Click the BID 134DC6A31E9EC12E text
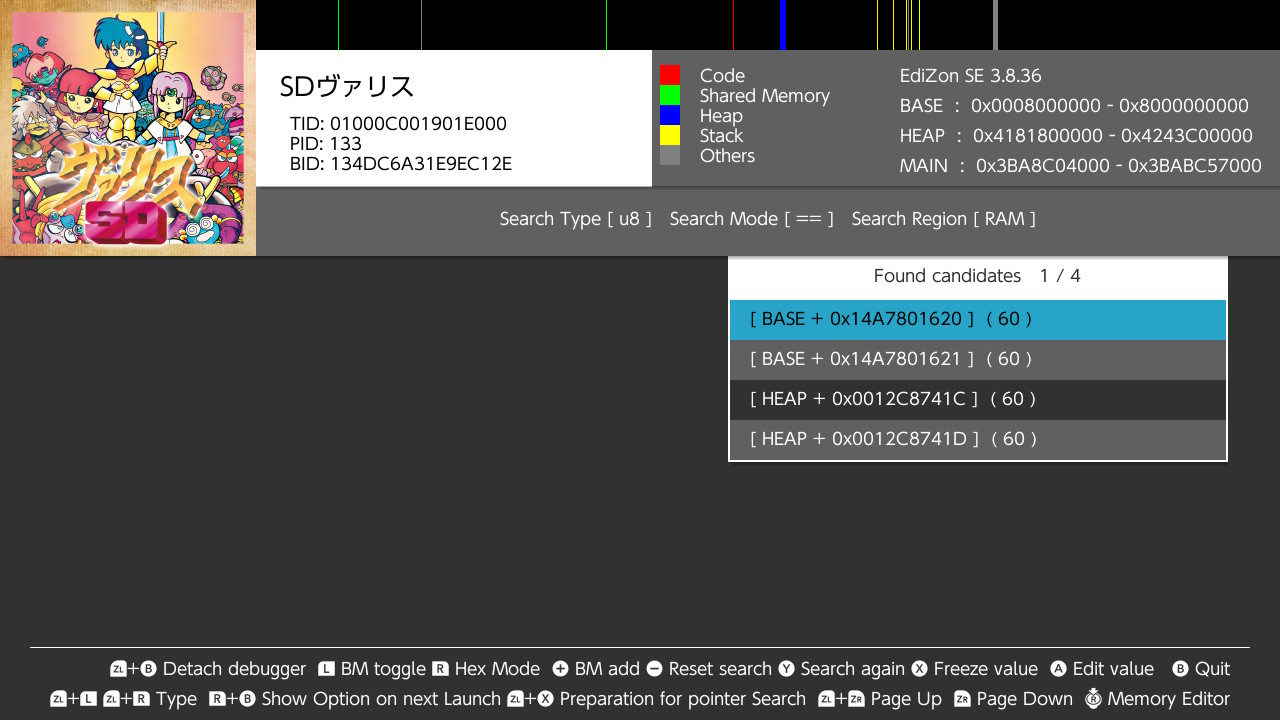The image size is (1280, 720). pos(401,164)
